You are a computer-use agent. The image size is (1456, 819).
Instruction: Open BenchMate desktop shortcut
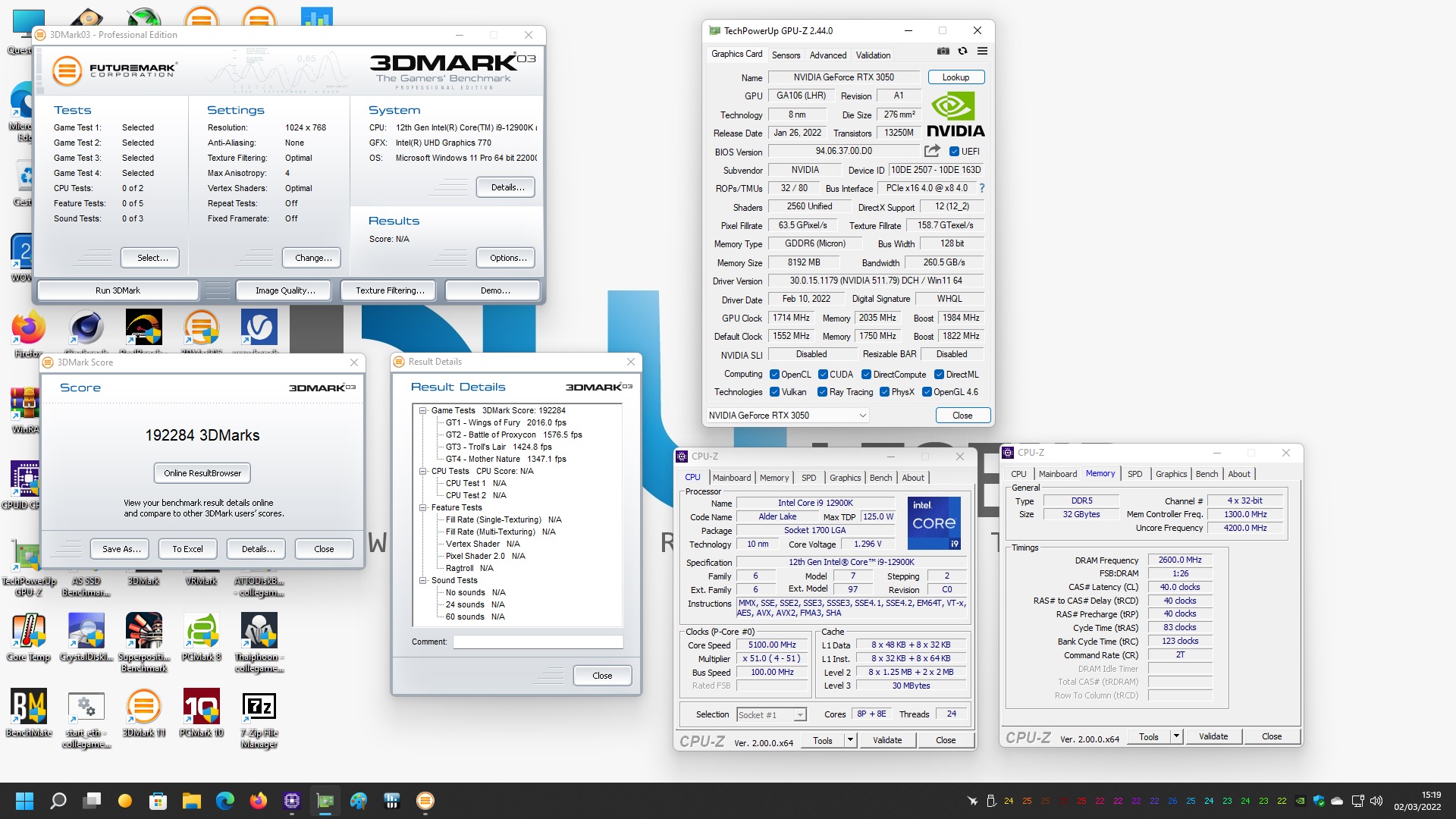(28, 713)
